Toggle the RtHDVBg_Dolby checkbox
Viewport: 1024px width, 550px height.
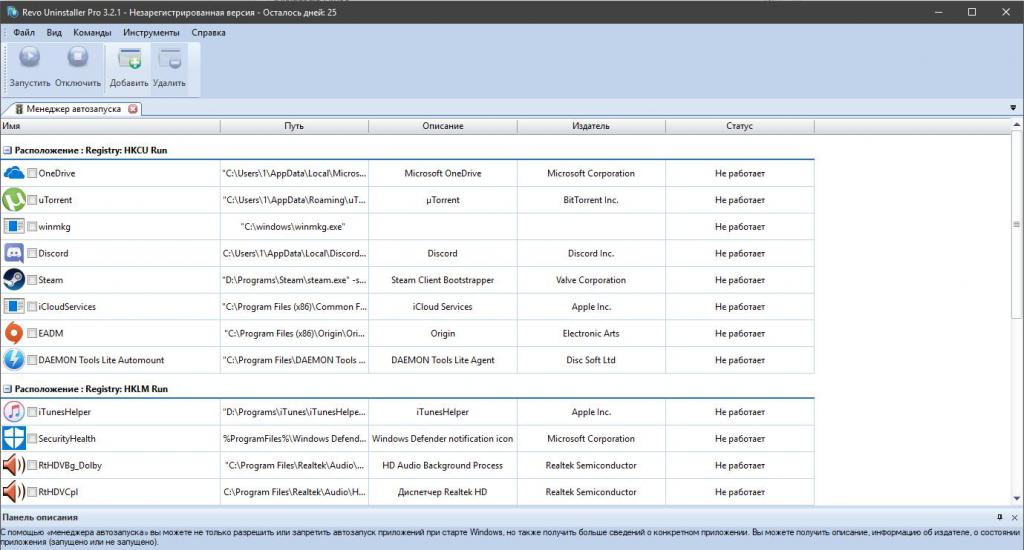(32, 466)
